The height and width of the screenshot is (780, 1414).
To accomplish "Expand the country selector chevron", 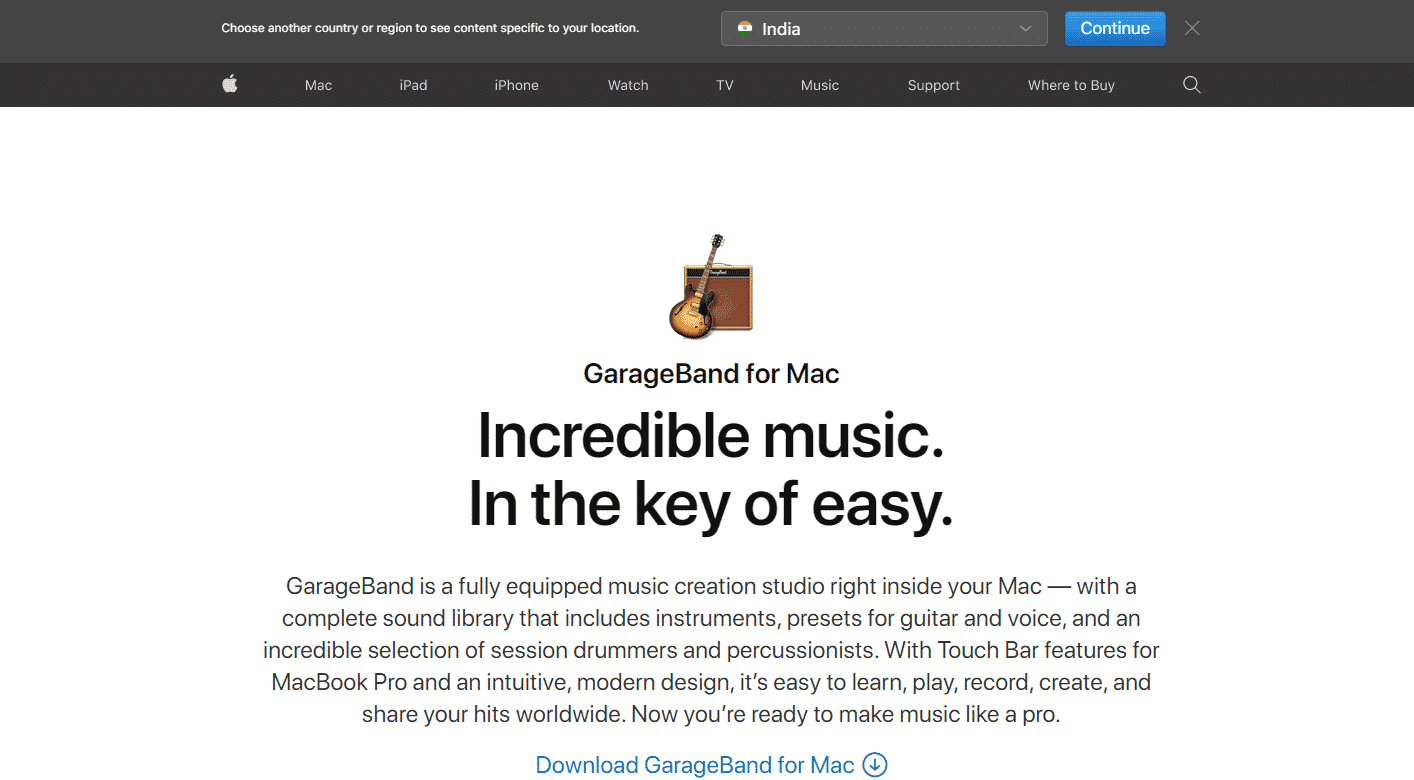I will coord(1025,29).
